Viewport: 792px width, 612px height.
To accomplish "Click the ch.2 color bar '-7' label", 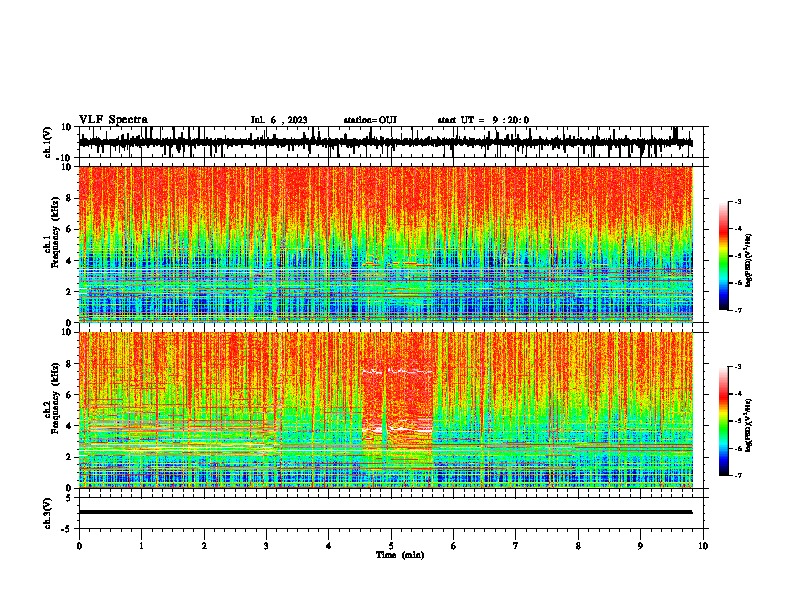I will coord(737,475).
